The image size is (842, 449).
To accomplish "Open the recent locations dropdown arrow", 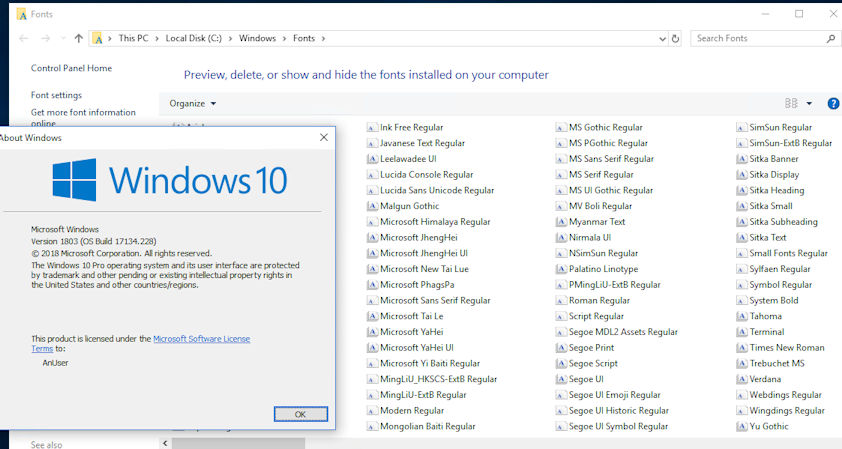I will coord(63,39).
